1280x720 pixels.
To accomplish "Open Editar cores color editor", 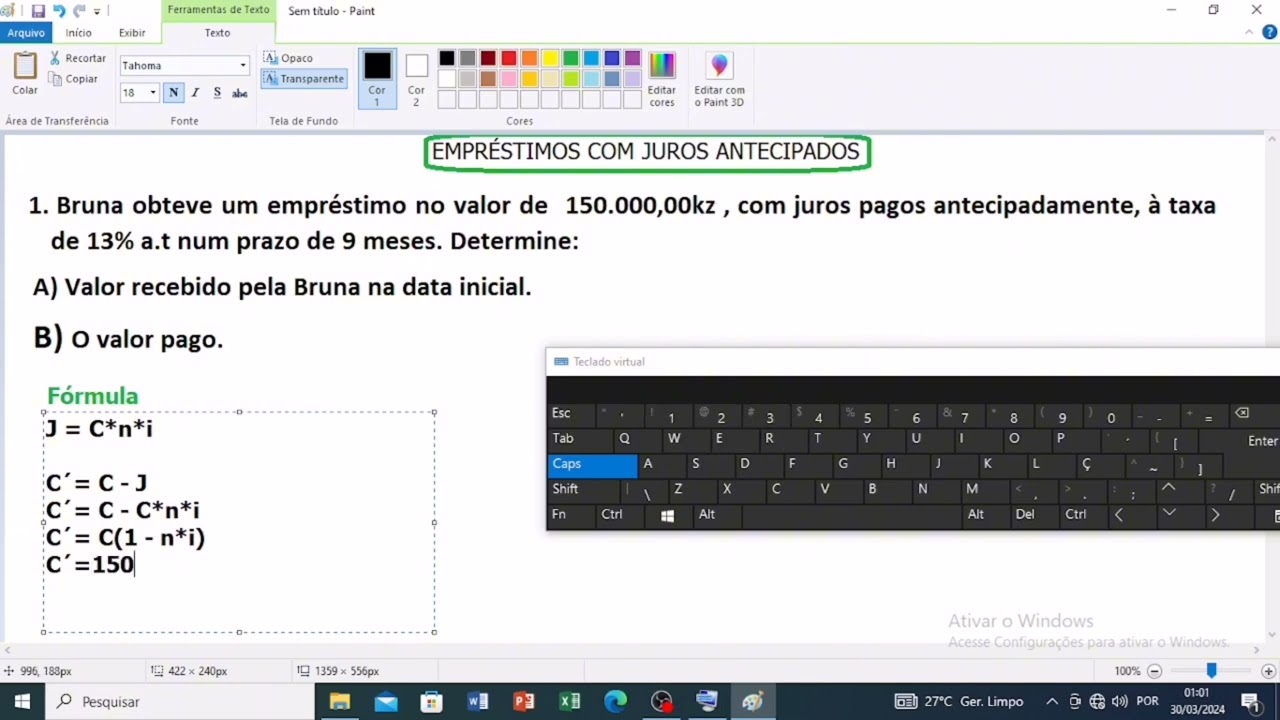I will [x=661, y=78].
